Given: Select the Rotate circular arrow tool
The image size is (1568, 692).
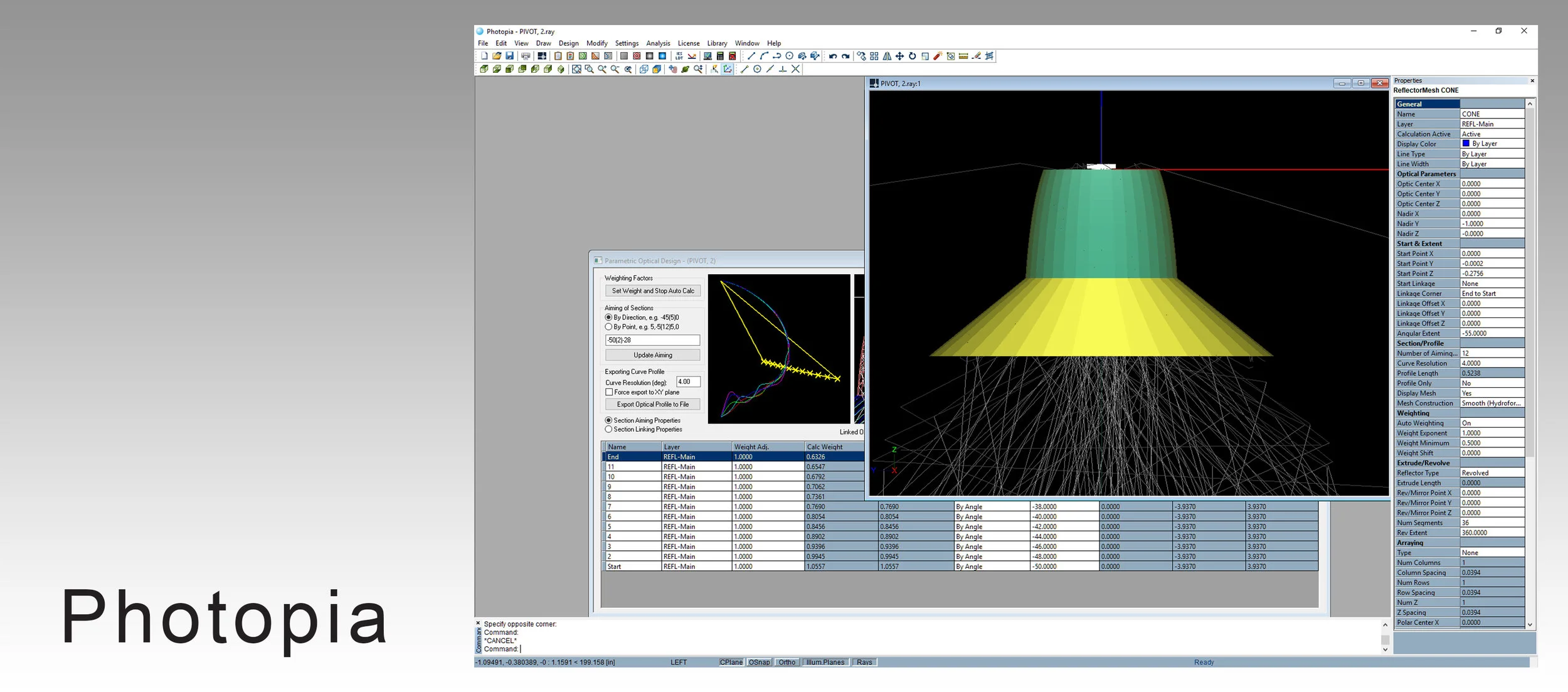Looking at the screenshot, I should [x=913, y=56].
